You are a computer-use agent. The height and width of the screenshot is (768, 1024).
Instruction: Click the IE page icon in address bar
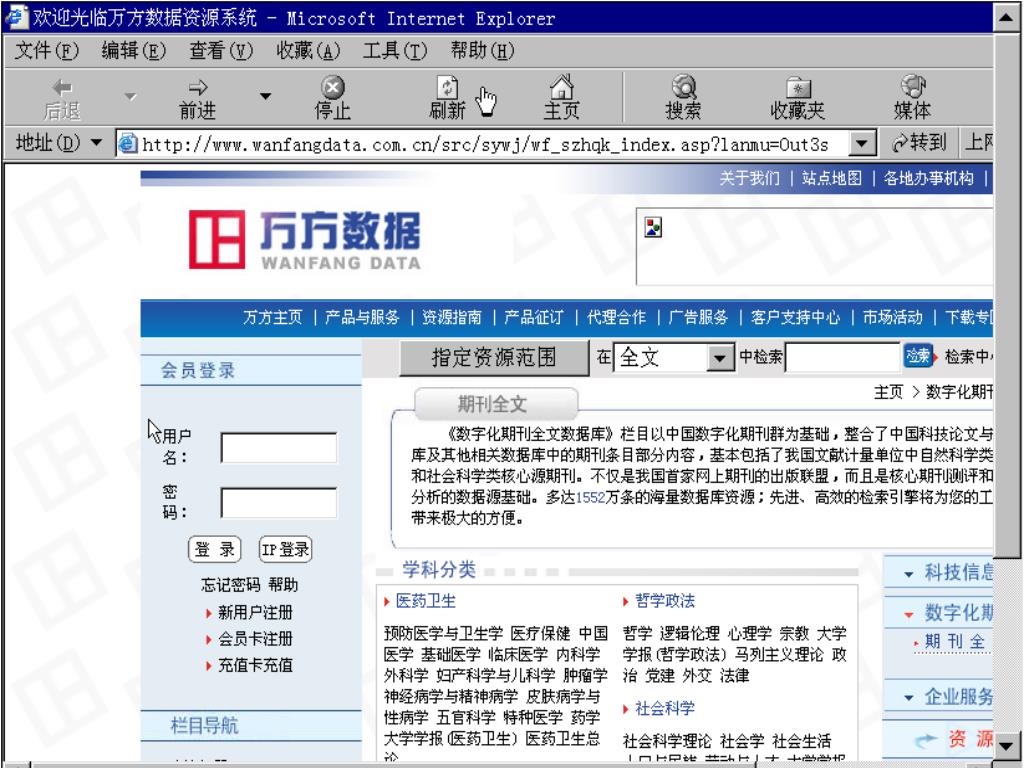pyautogui.click(x=127, y=144)
